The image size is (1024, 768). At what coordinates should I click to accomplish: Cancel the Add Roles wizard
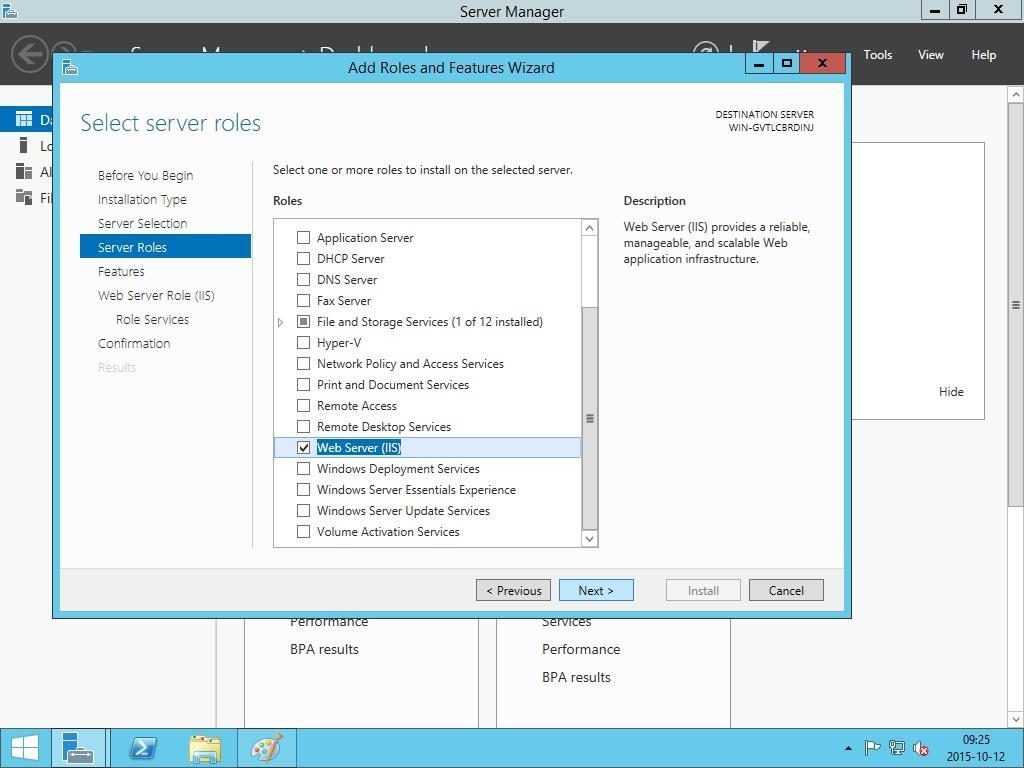click(786, 590)
